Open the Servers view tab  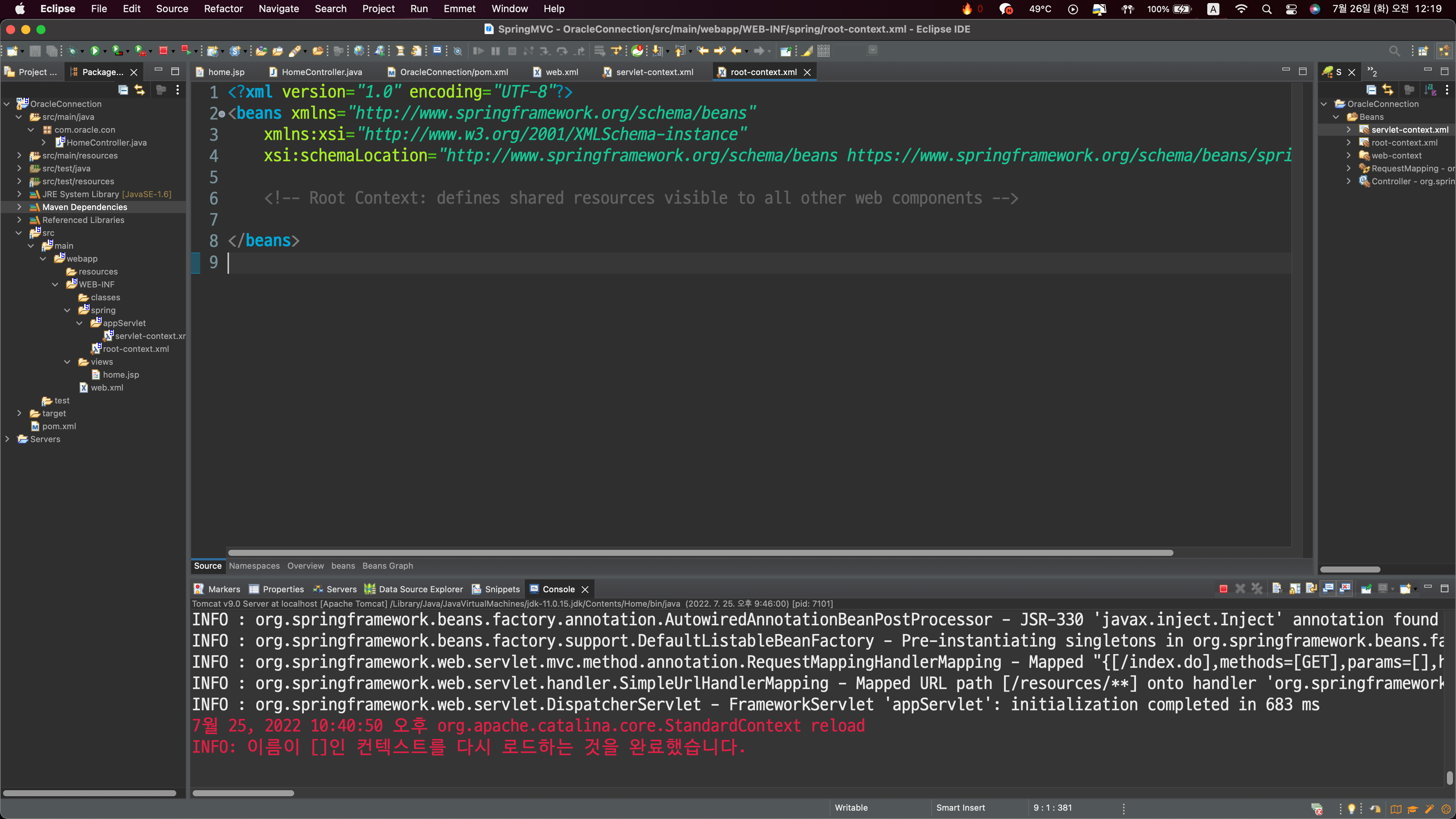click(x=341, y=589)
